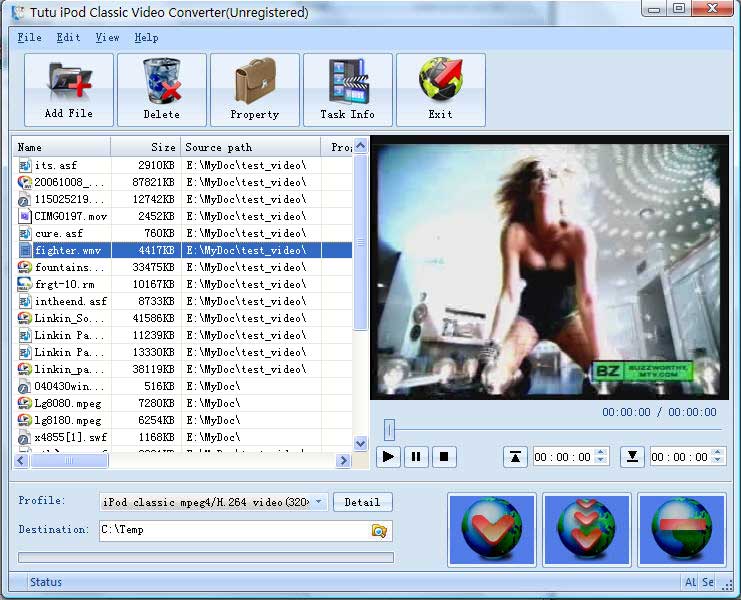Click the file list scroll up arrow

(x=361, y=146)
